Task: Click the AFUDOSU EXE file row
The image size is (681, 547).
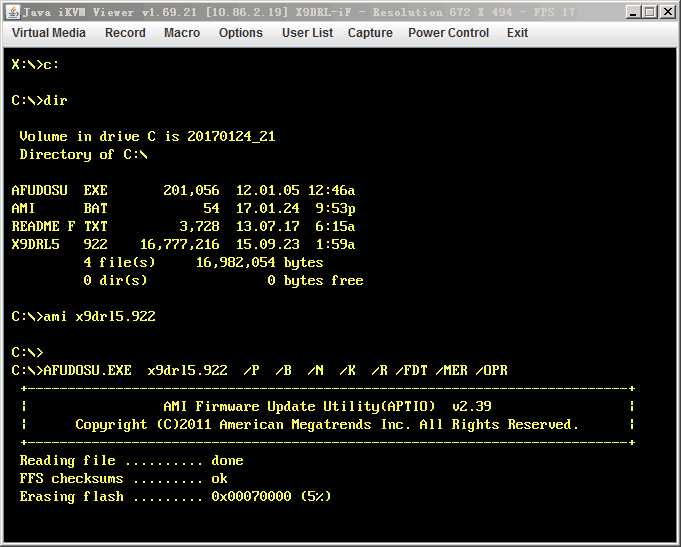Action: point(183,190)
